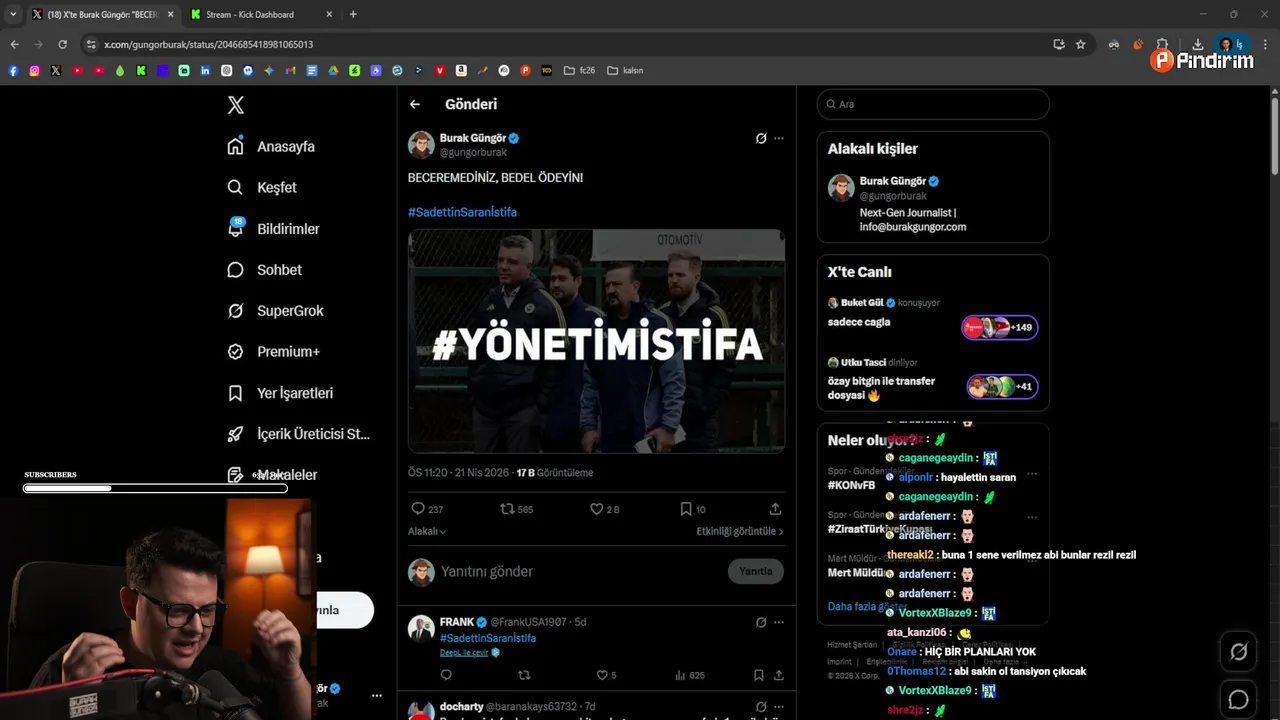Open the fc26 bookmarks folder

click(x=579, y=71)
